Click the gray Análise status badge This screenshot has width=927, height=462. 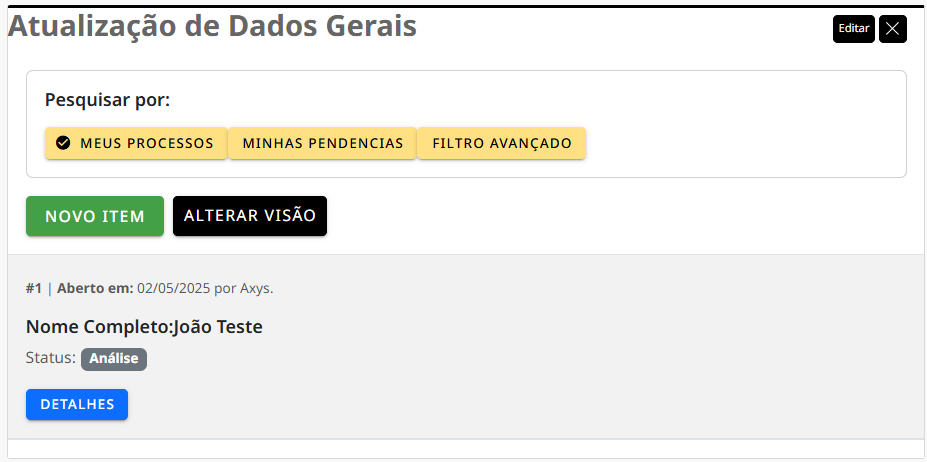[x=114, y=359]
